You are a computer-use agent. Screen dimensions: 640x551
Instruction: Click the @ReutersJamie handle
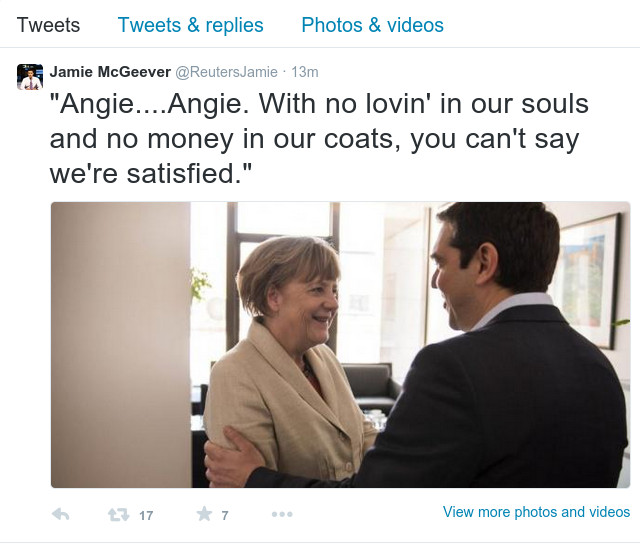coord(226,72)
